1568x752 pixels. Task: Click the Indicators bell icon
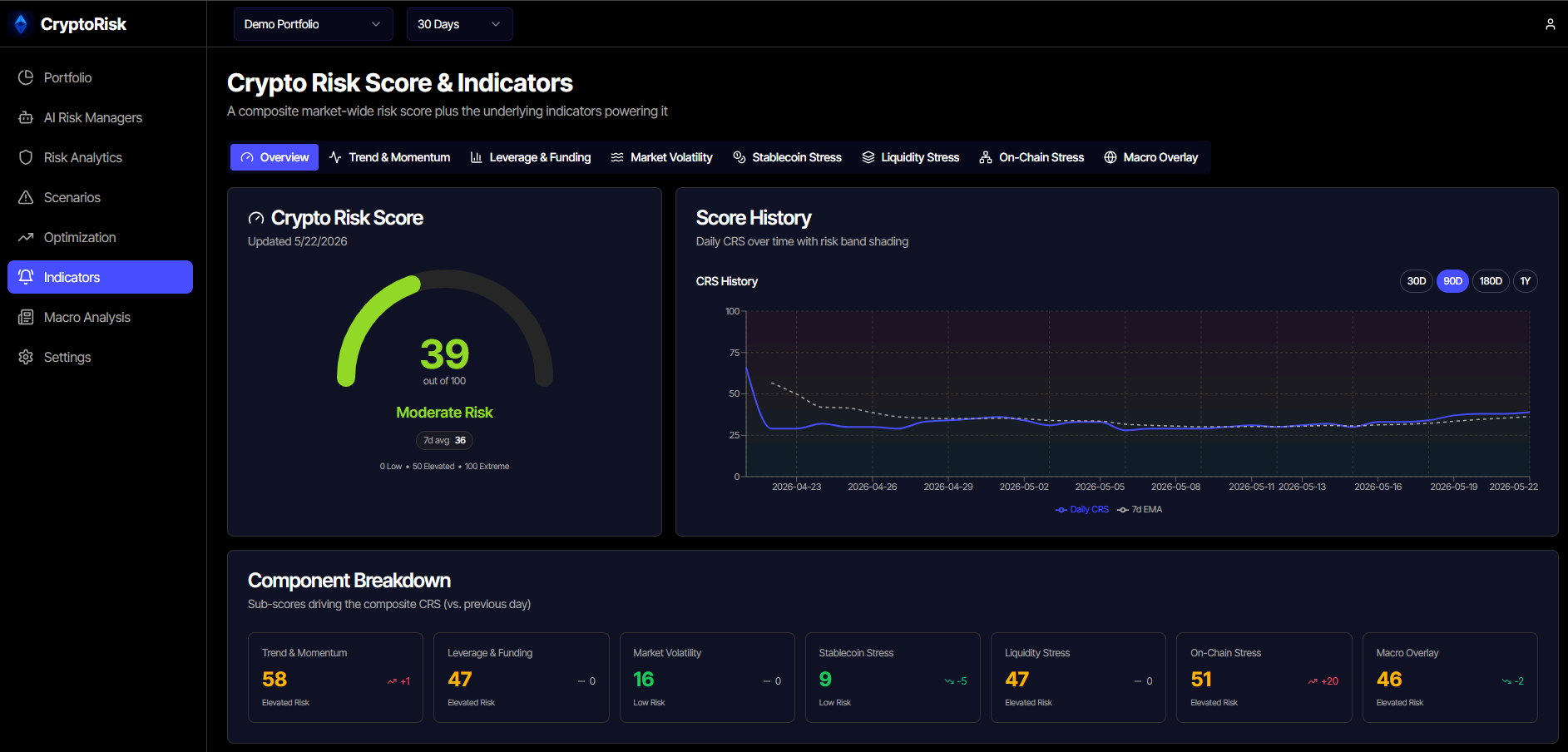point(26,277)
